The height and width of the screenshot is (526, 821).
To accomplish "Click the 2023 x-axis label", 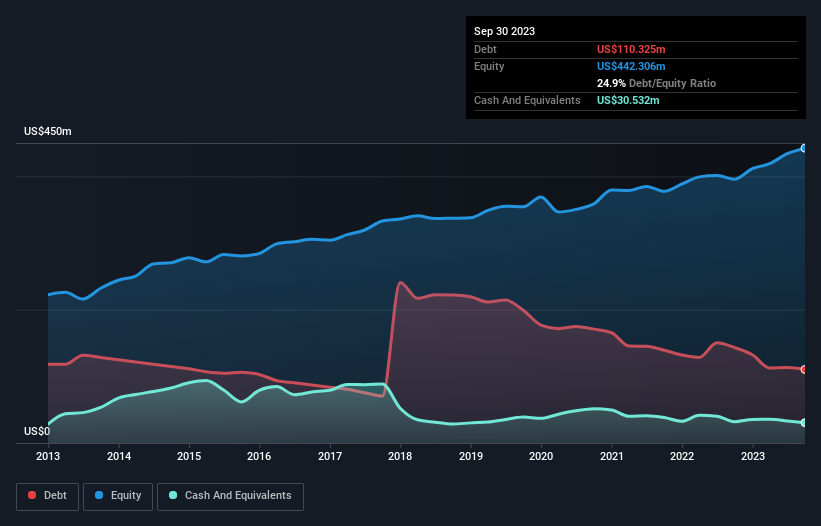I will (752, 456).
